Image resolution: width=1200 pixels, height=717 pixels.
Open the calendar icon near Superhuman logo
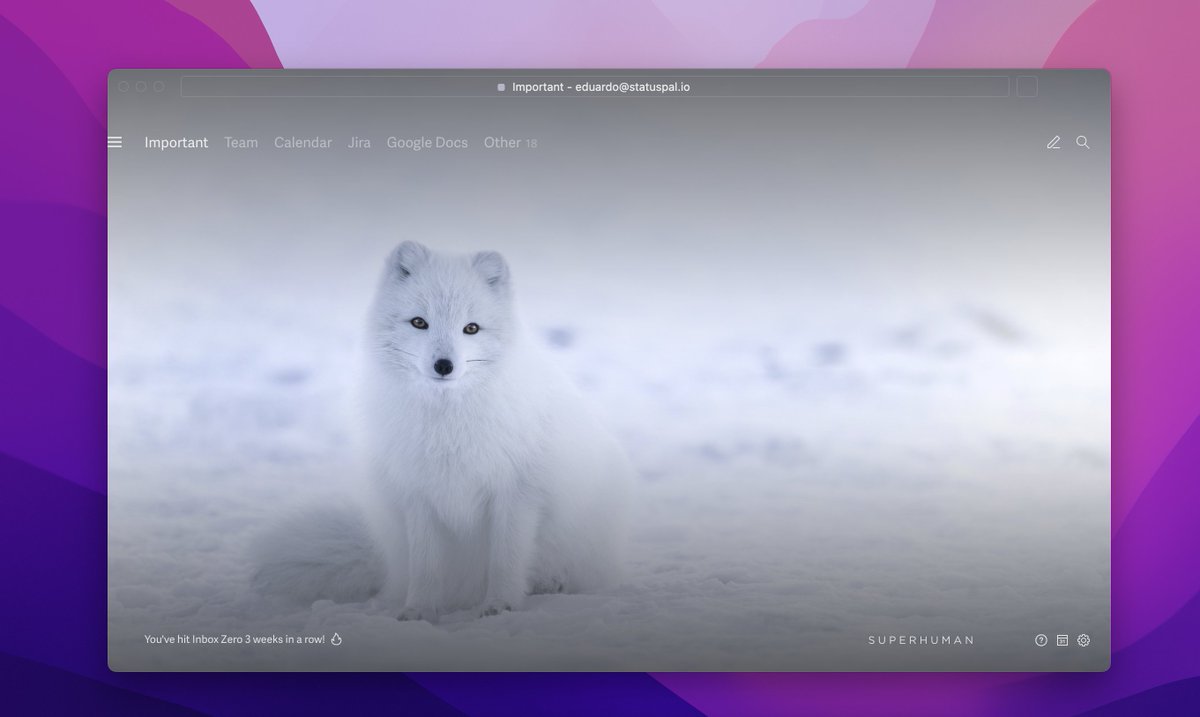click(1062, 640)
